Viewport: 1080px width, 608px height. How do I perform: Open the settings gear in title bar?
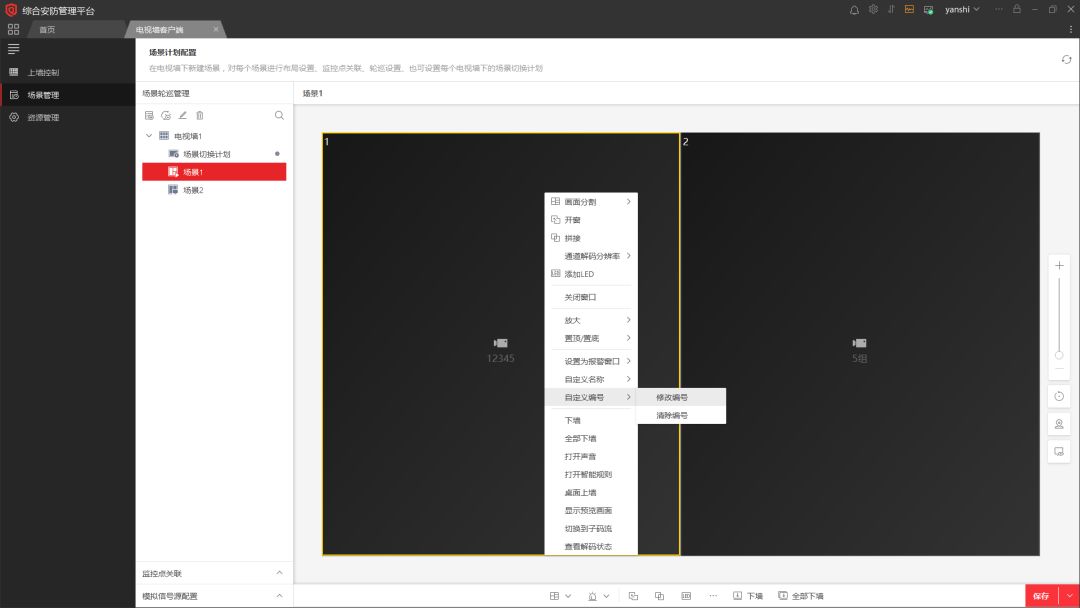coord(873,10)
